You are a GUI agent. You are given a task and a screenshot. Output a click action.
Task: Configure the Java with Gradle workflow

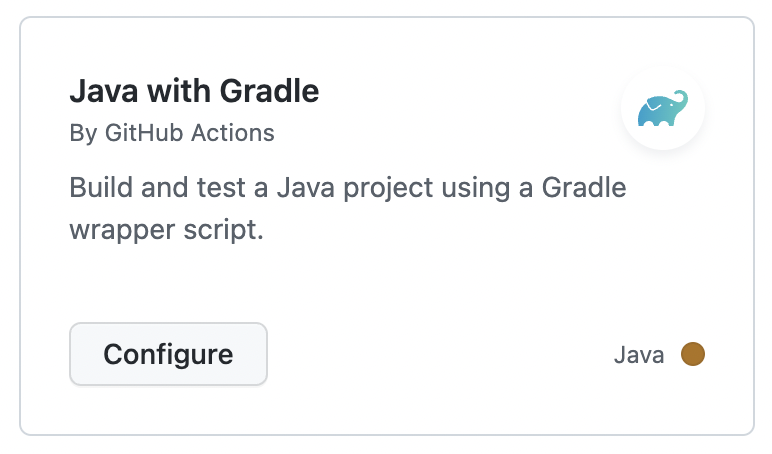click(x=168, y=354)
